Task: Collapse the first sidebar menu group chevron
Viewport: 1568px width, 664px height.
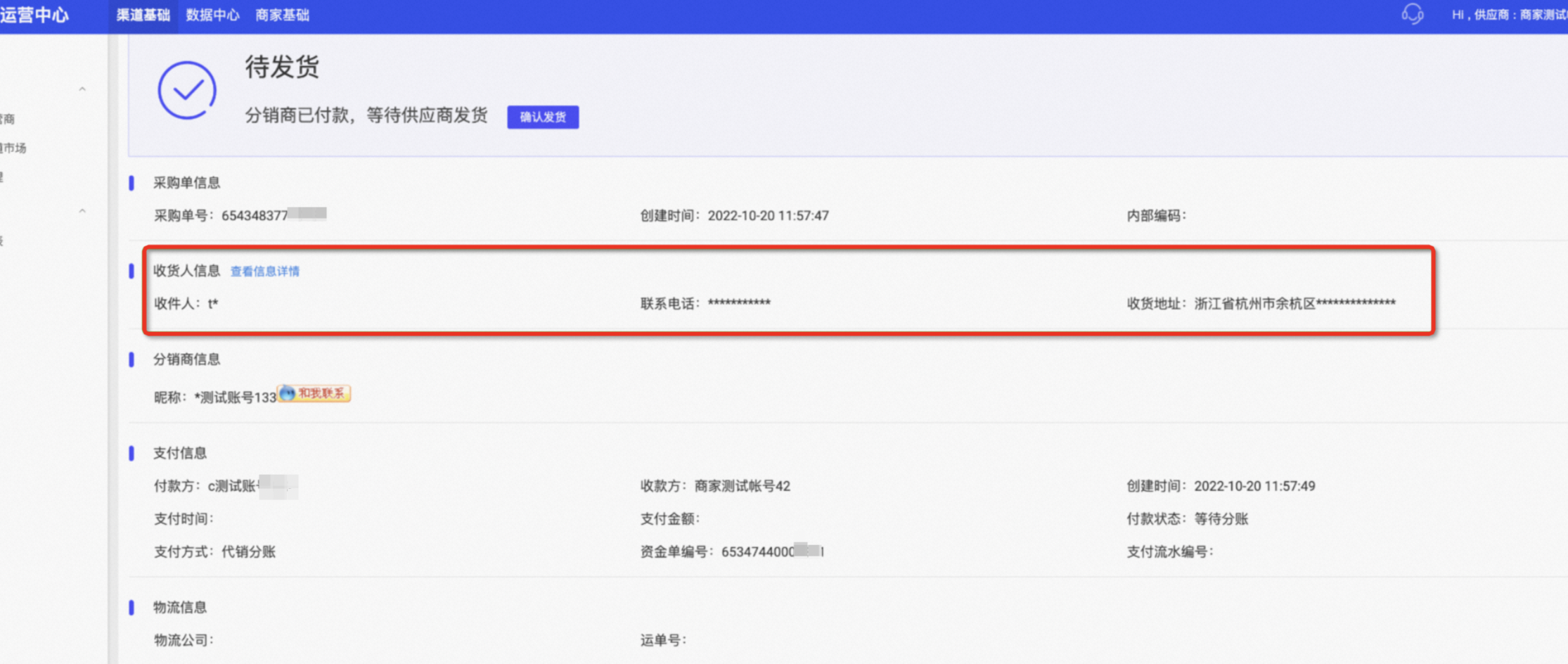Action: pyautogui.click(x=82, y=89)
